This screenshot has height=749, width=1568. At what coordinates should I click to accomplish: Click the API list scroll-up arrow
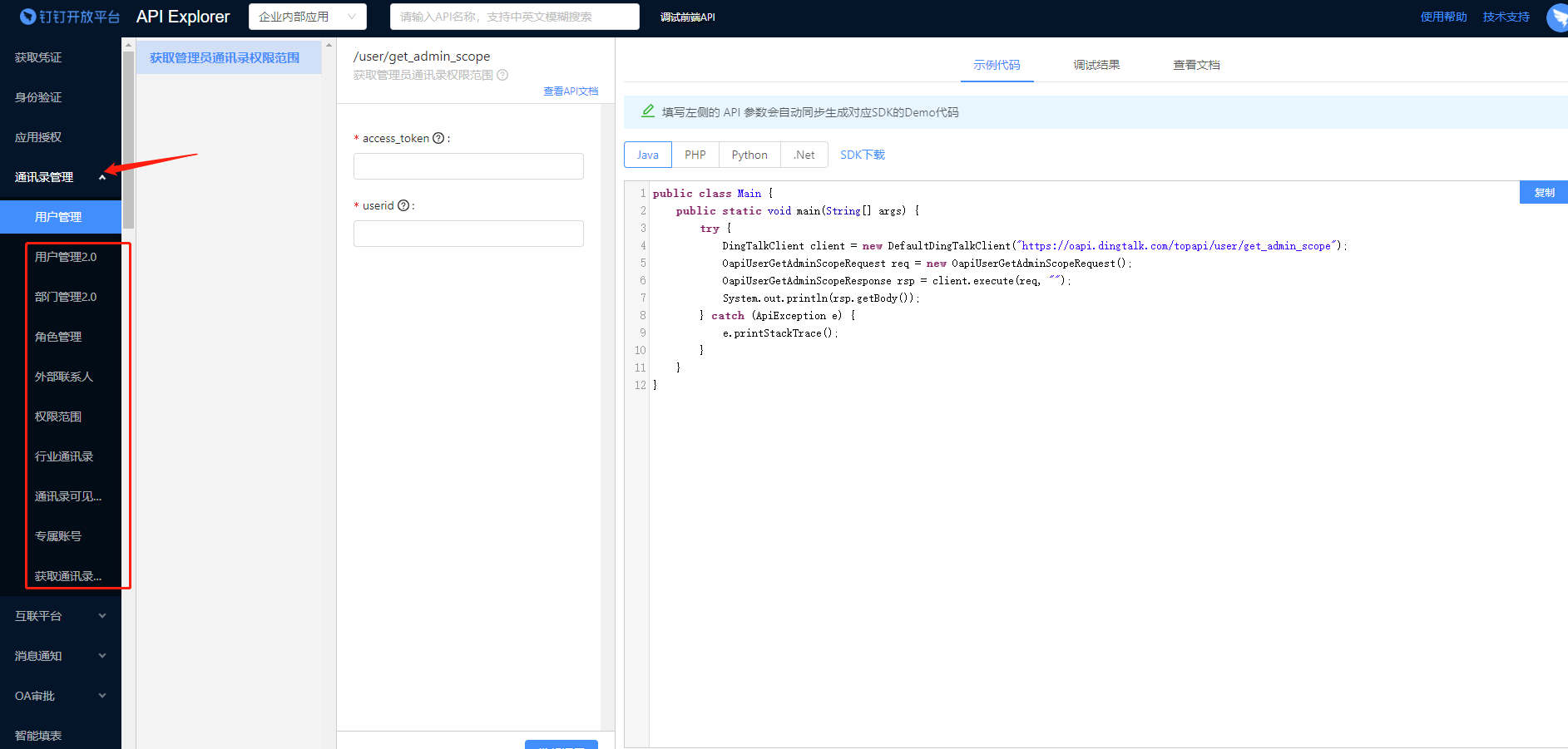click(329, 45)
